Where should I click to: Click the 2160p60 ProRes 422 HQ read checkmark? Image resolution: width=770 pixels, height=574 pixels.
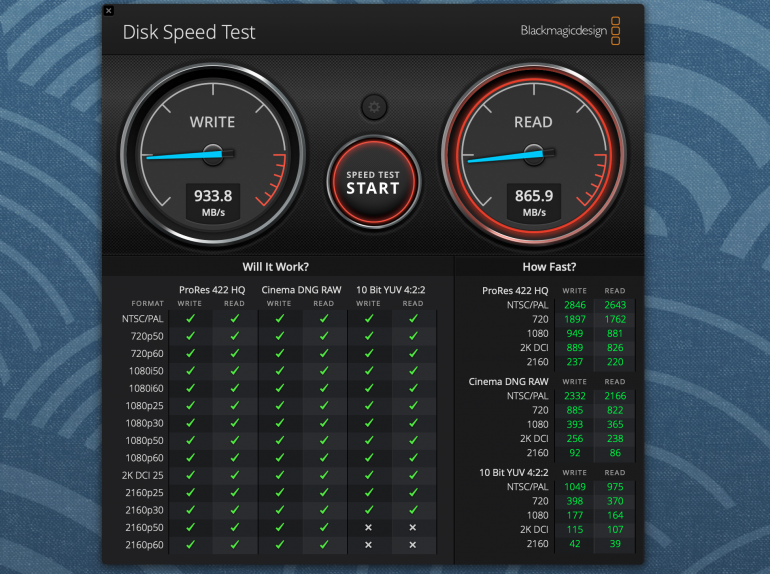tap(234, 545)
